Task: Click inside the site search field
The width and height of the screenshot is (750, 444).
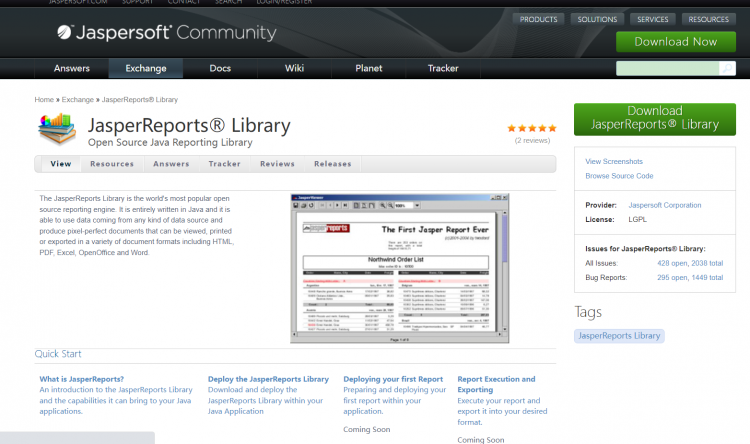Action: tap(668, 68)
